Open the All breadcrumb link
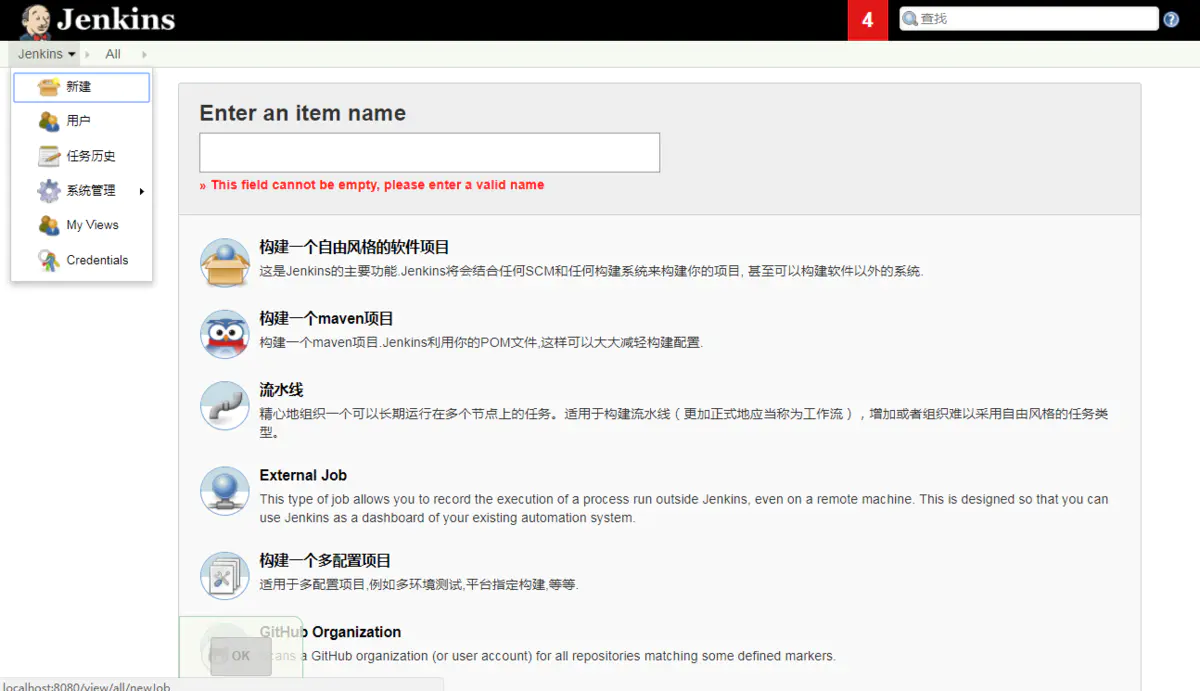Viewport: 1200px width, 691px height. 113,54
